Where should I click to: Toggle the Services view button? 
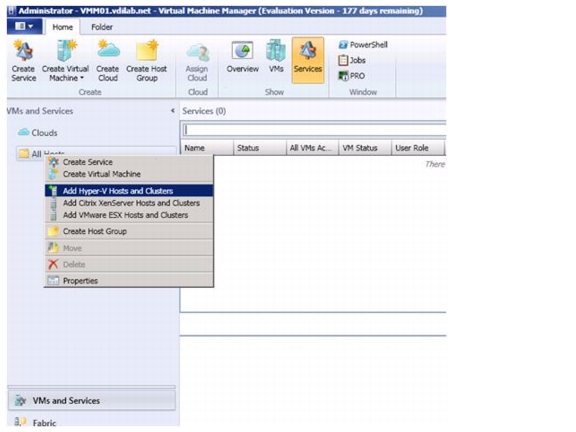click(308, 60)
